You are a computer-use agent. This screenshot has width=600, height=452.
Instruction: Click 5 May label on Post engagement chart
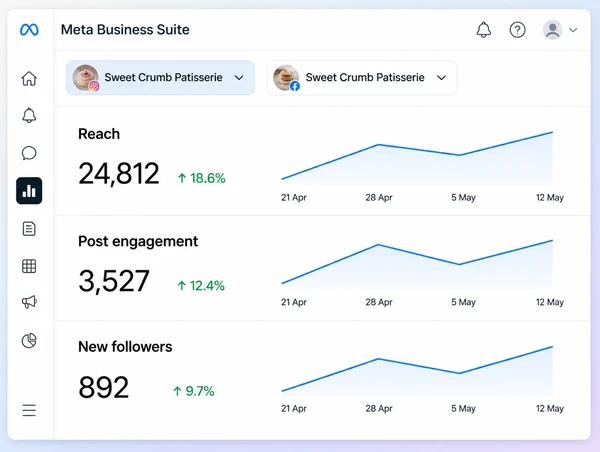(x=463, y=302)
